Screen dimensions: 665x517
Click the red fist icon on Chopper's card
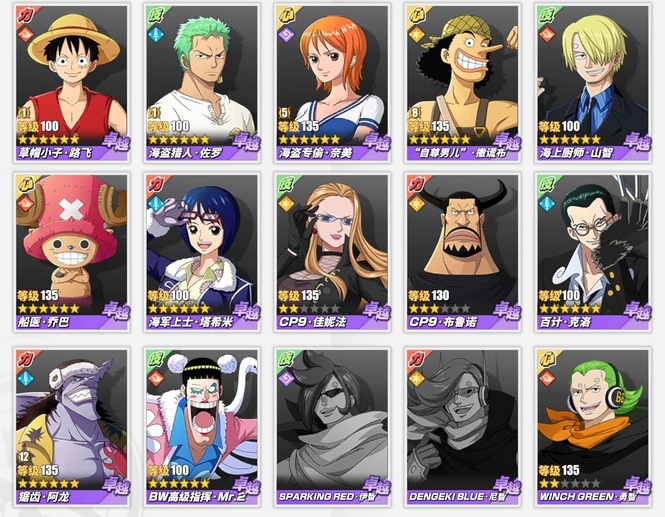coord(25,204)
